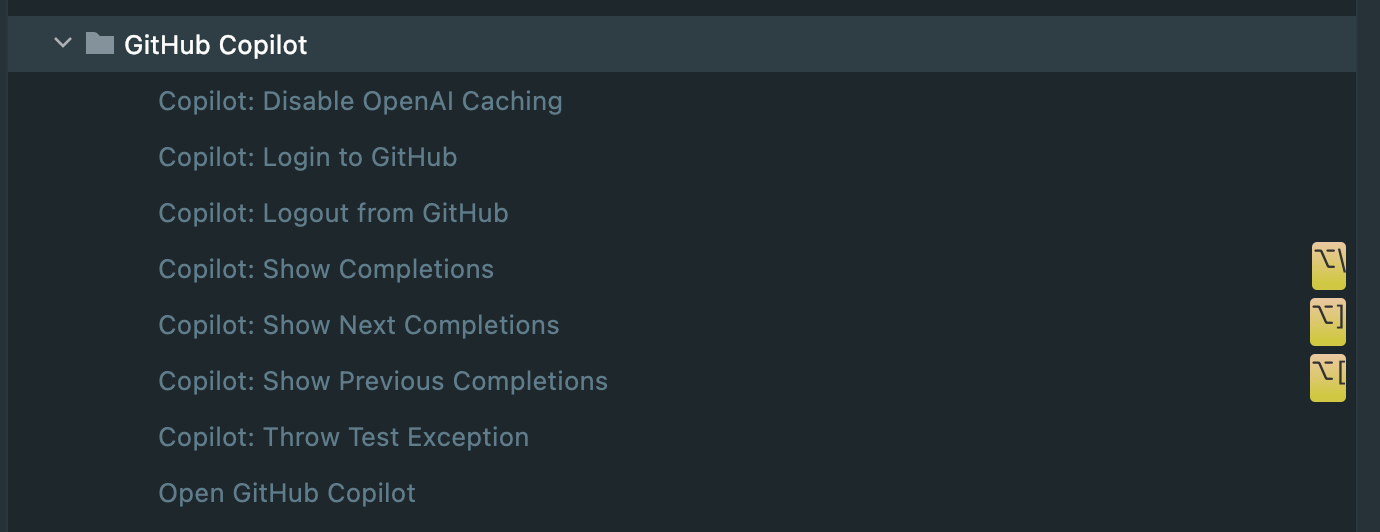Collapse the GitHub Copilot group chevron
Image resolution: width=1380 pixels, height=532 pixels.
click(x=63, y=43)
